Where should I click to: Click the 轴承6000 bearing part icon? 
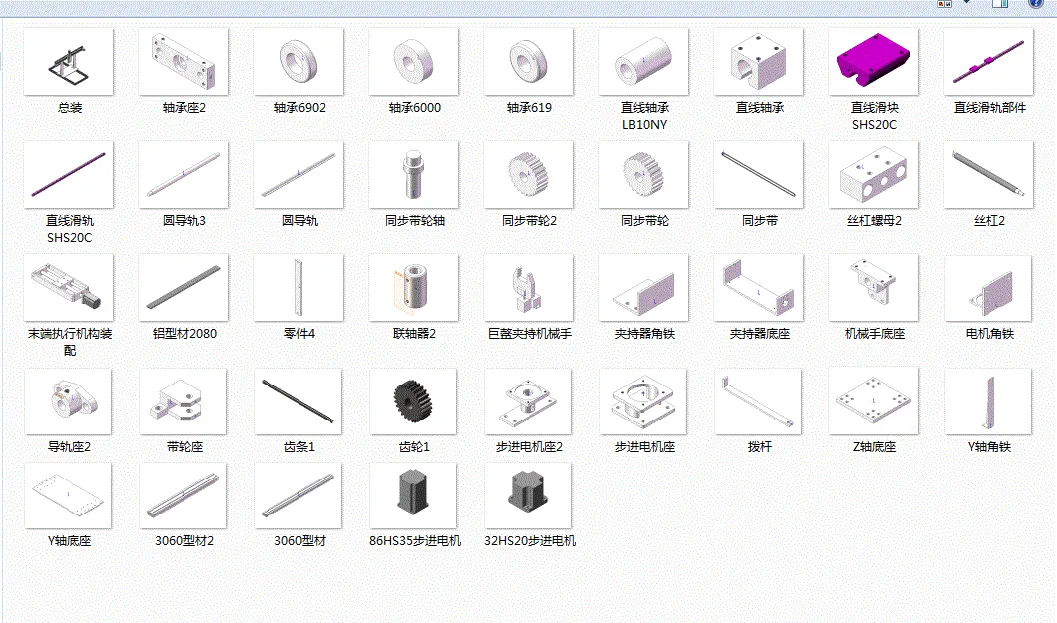(414, 61)
